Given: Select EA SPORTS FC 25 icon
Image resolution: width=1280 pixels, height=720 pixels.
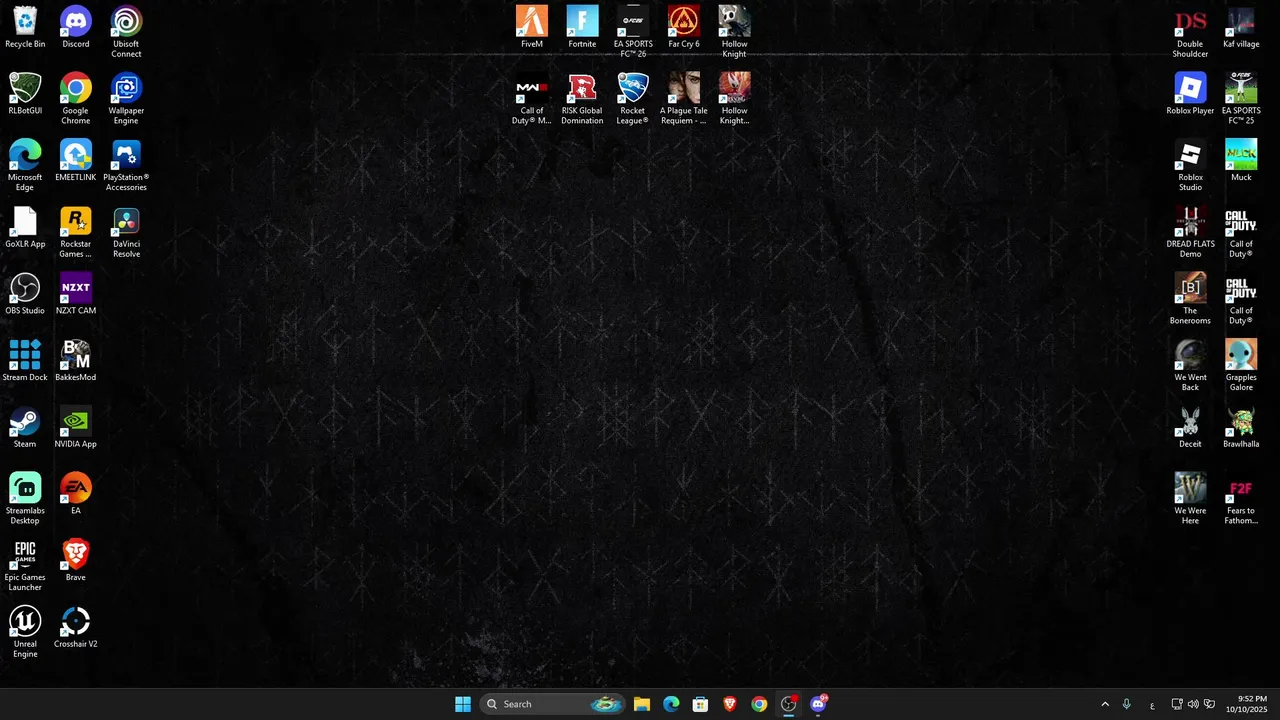Looking at the screenshot, I should pyautogui.click(x=1241, y=99).
